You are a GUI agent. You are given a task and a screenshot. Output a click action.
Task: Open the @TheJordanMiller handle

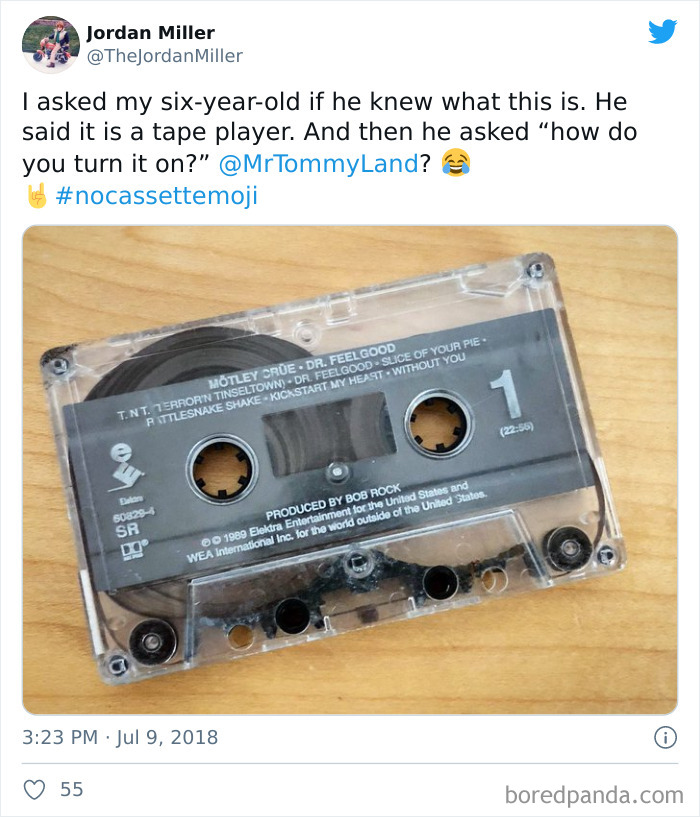(x=164, y=56)
